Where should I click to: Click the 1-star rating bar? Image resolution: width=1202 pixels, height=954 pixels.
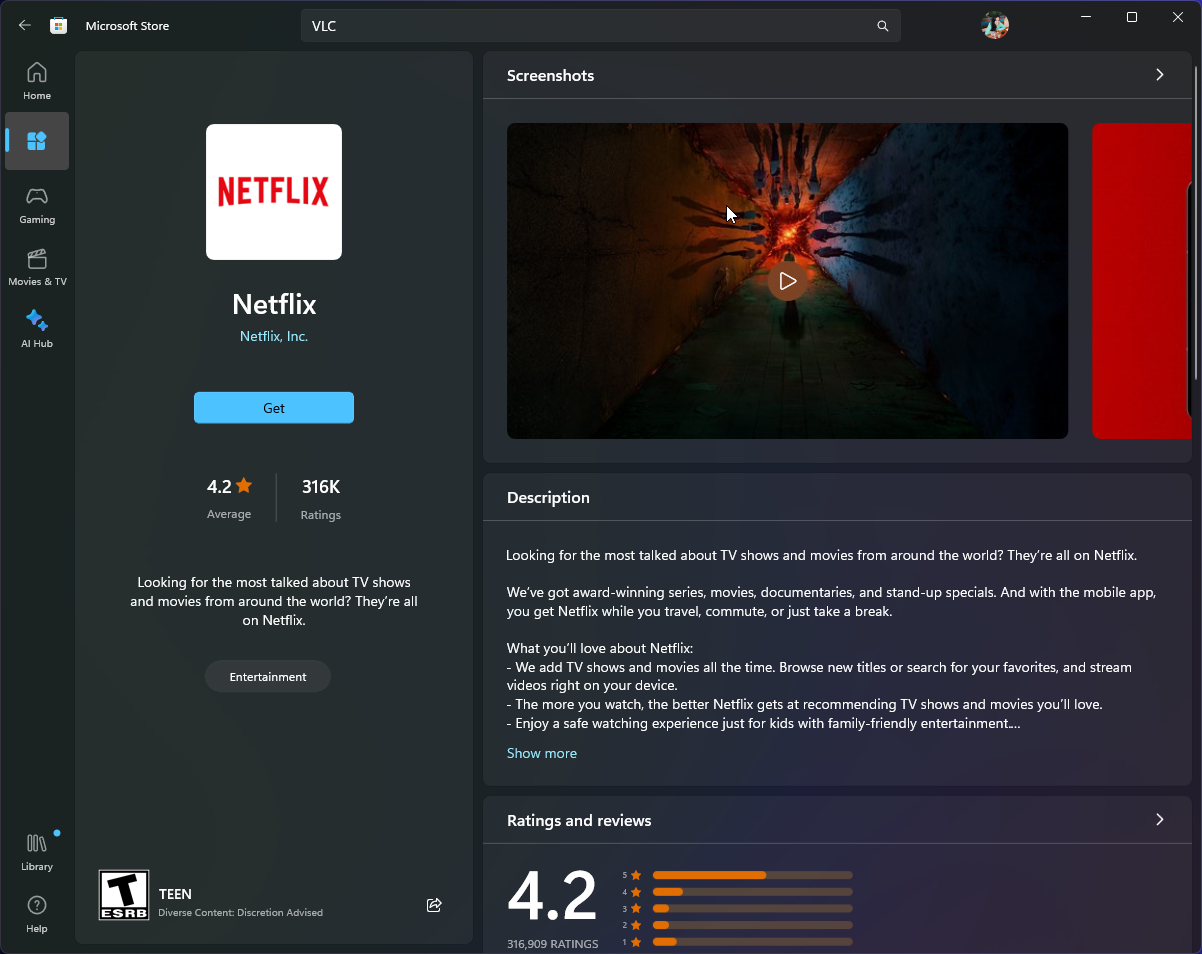753,942
